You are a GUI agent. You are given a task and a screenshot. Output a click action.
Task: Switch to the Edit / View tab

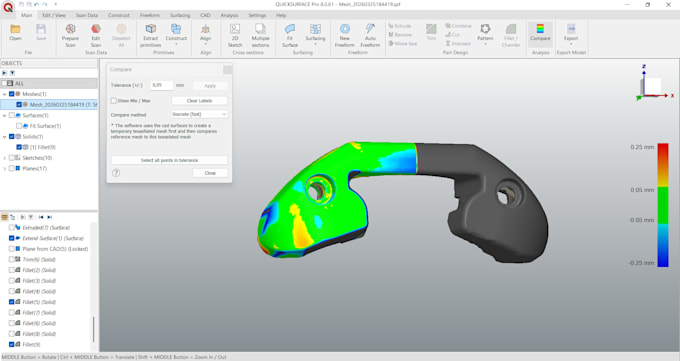tap(54, 15)
